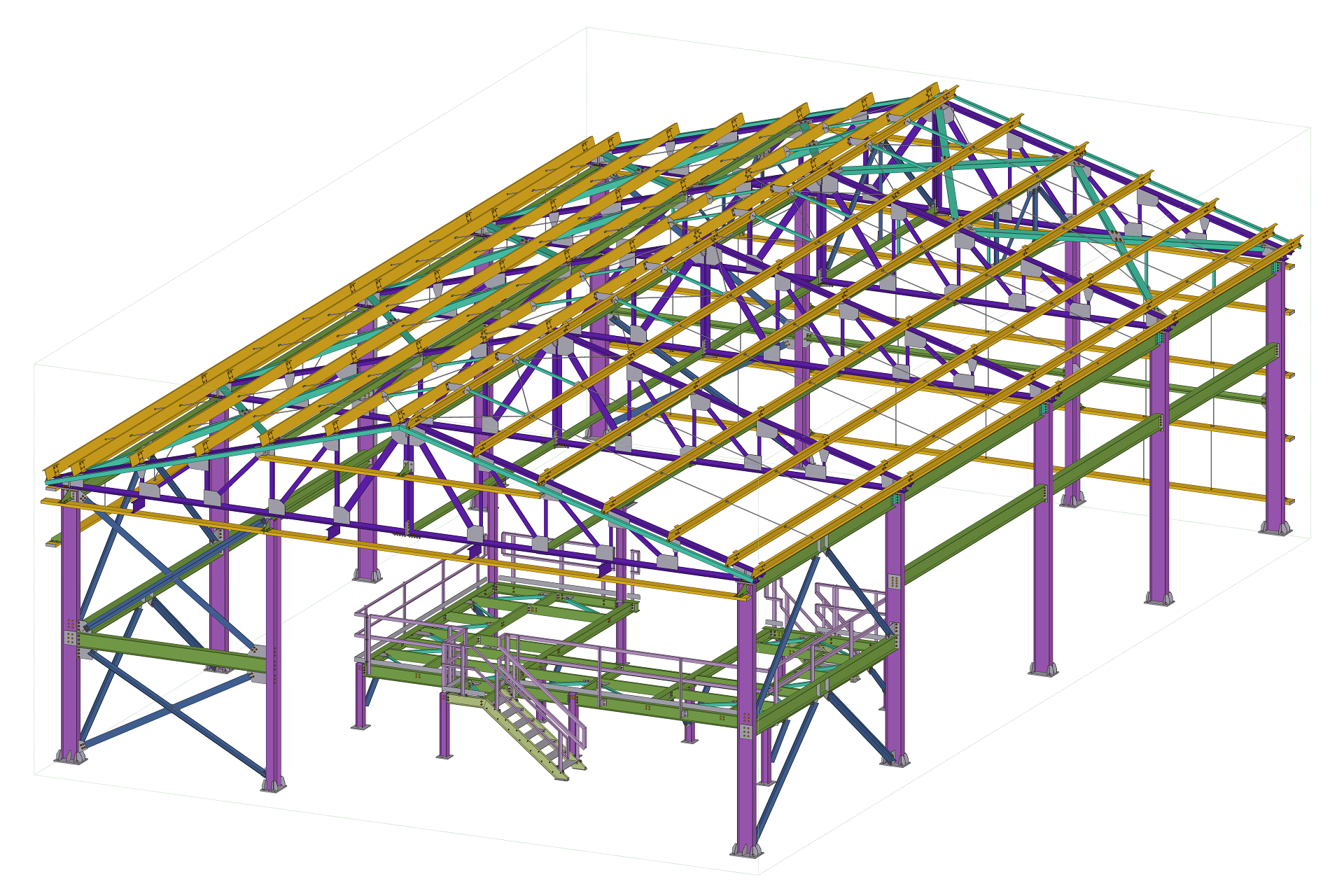Click the mezzanine front-left short support column
1344x896 pixels.
click(360, 696)
